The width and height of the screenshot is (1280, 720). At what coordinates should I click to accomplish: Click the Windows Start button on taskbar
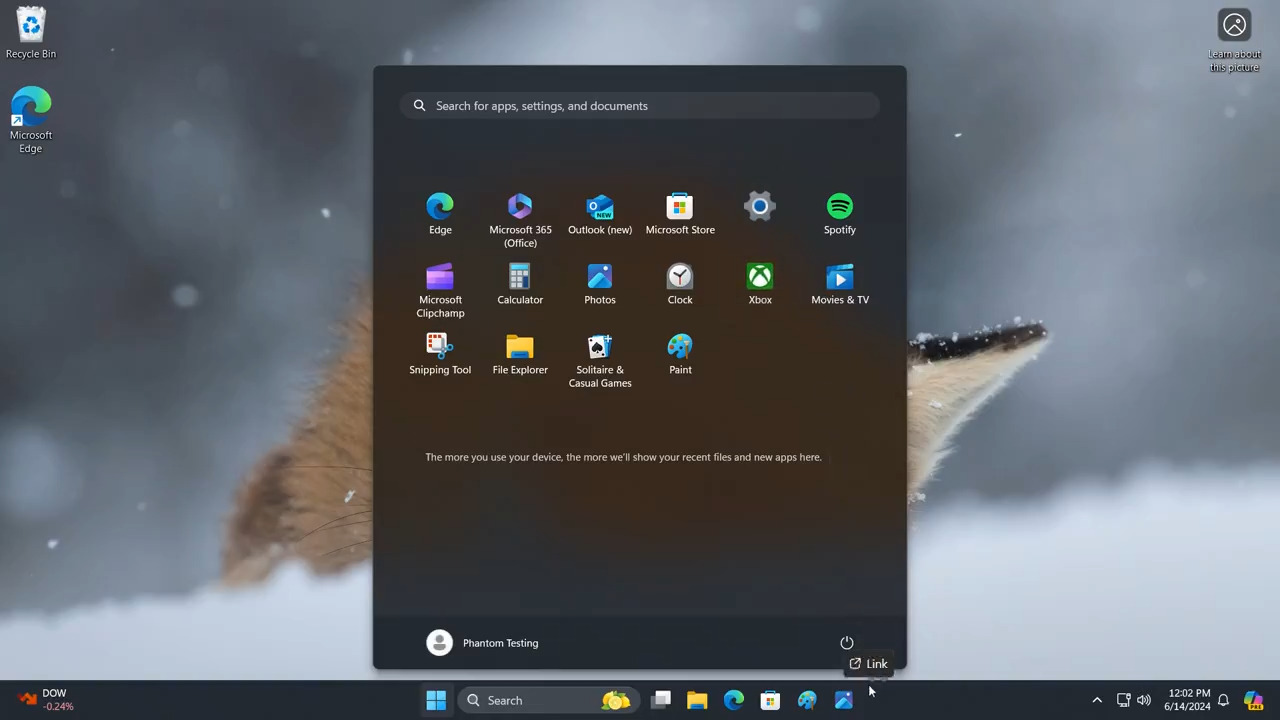pos(436,700)
